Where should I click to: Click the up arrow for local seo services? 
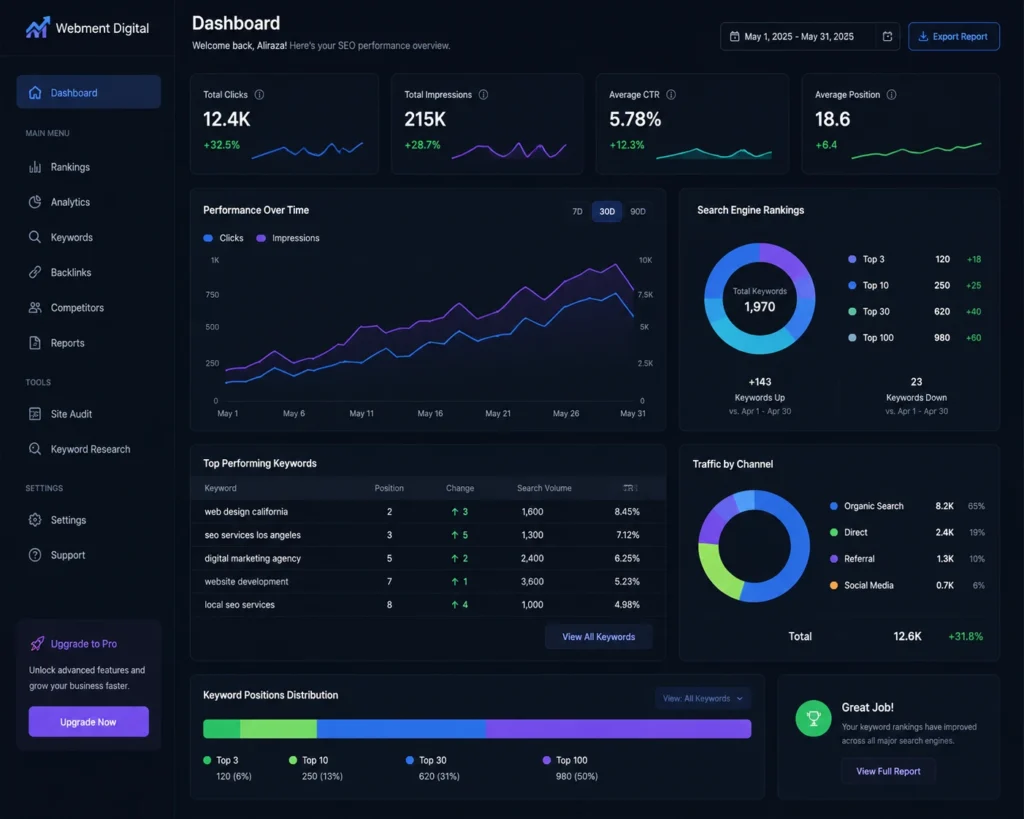455,605
